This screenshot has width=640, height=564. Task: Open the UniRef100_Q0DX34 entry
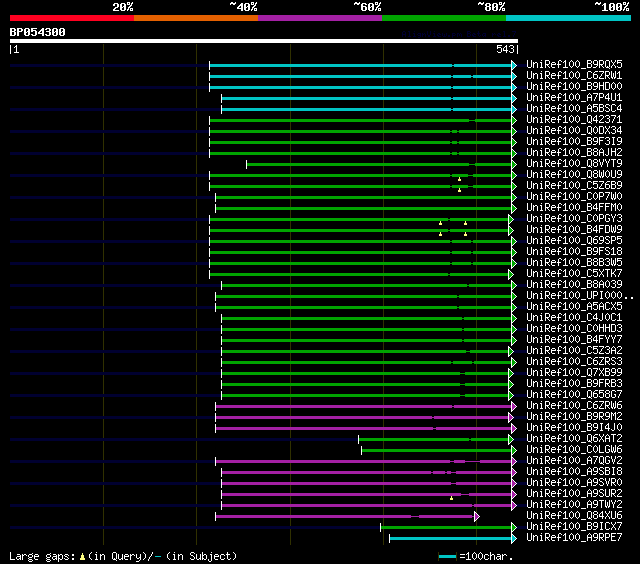574,131
